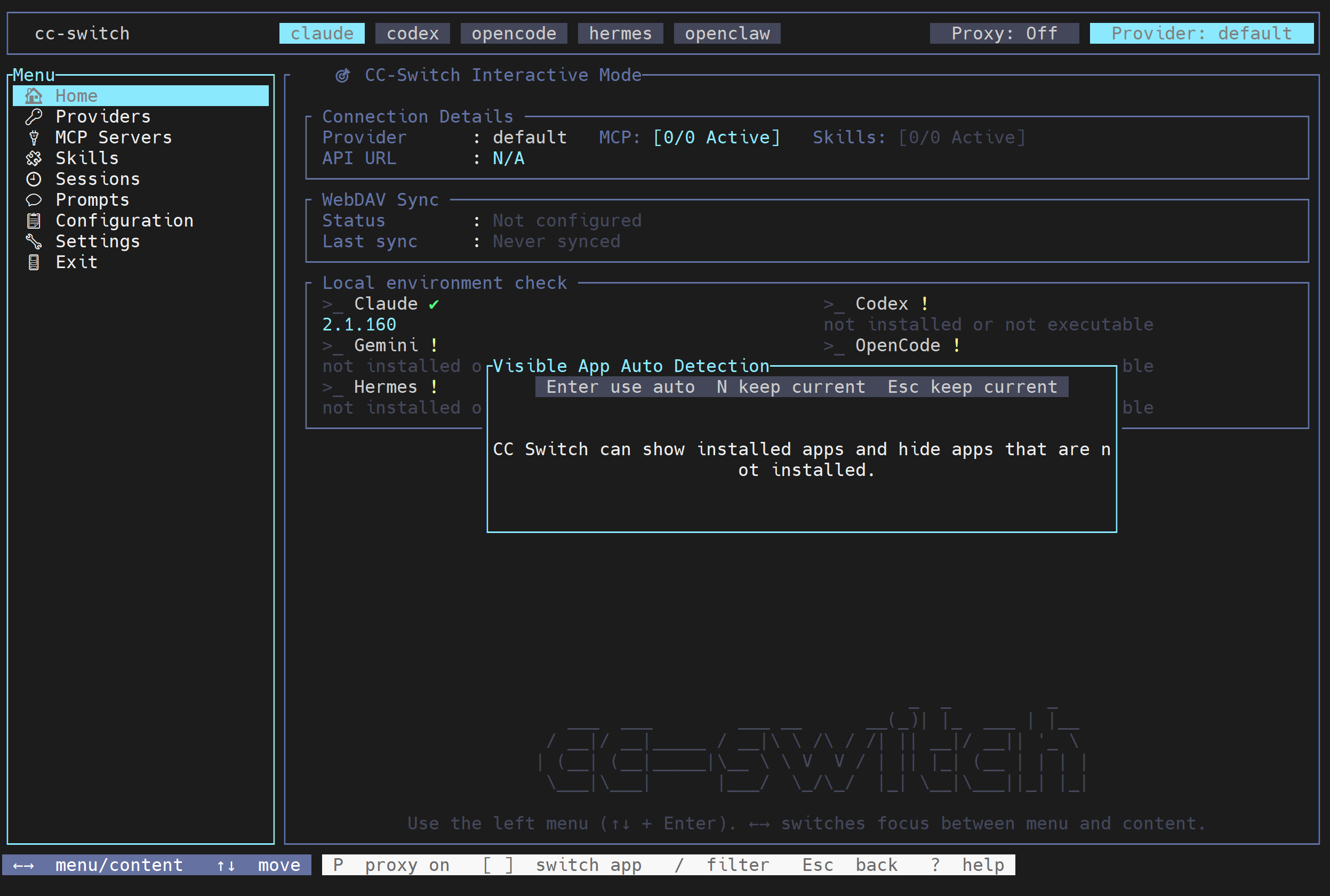Click the 'WebDAV Sync' section heading
The width and height of the screenshot is (1330, 896).
click(x=381, y=200)
